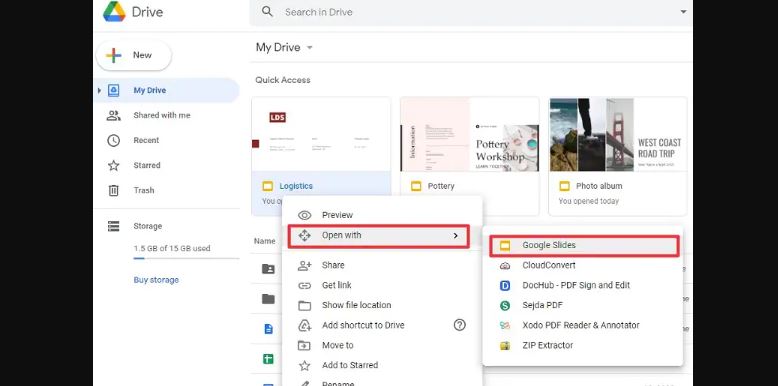Click the Google Drive logo
Viewport: 778px width, 386px height.
[114, 11]
